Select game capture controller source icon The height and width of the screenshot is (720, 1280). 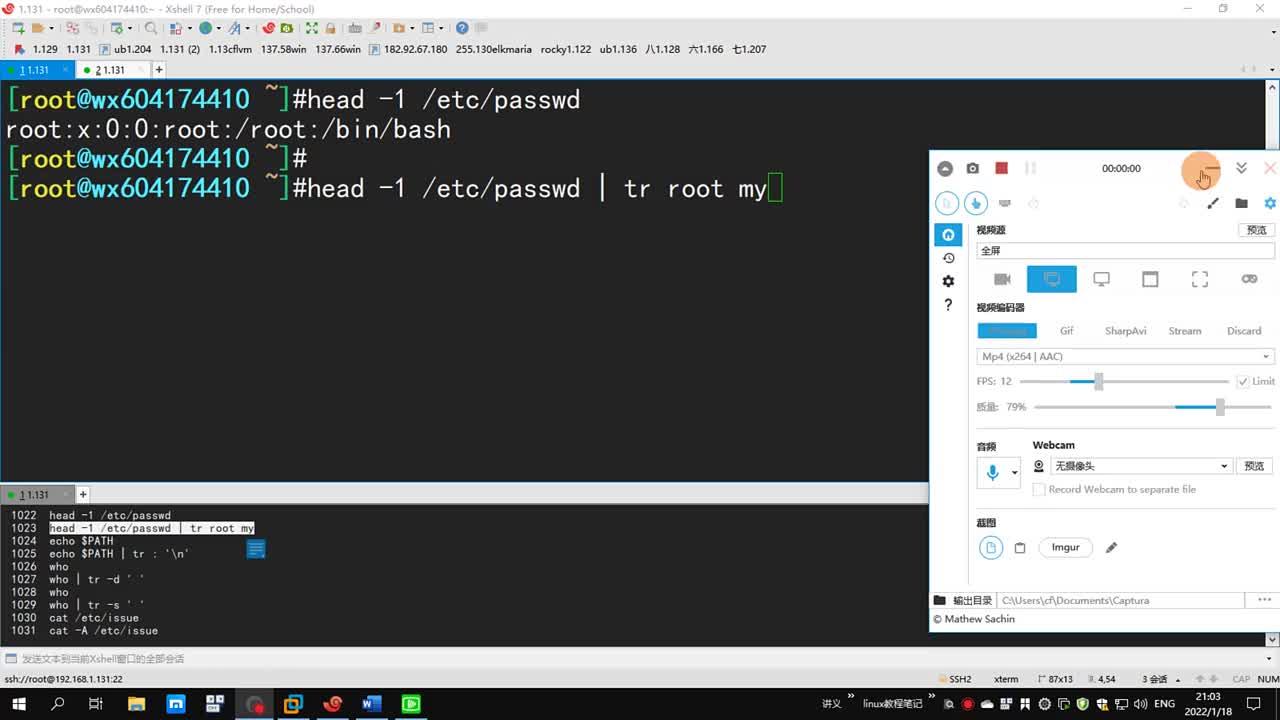coord(1249,279)
